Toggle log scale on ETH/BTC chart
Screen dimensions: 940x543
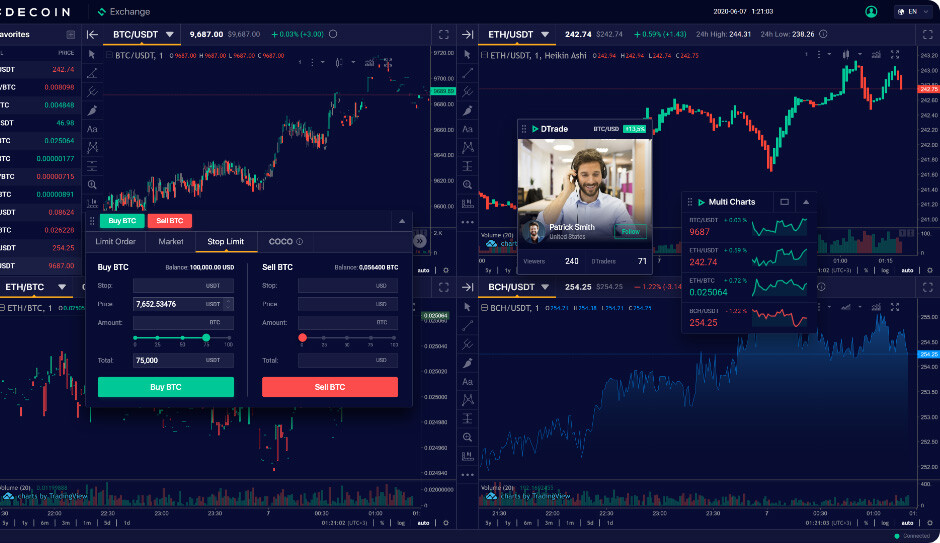401,523
